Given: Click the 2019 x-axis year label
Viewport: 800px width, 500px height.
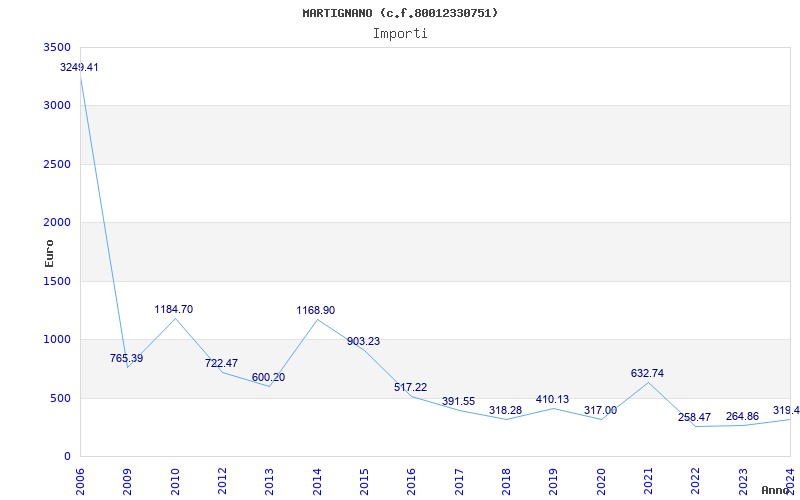Looking at the screenshot, I should click(x=554, y=482).
